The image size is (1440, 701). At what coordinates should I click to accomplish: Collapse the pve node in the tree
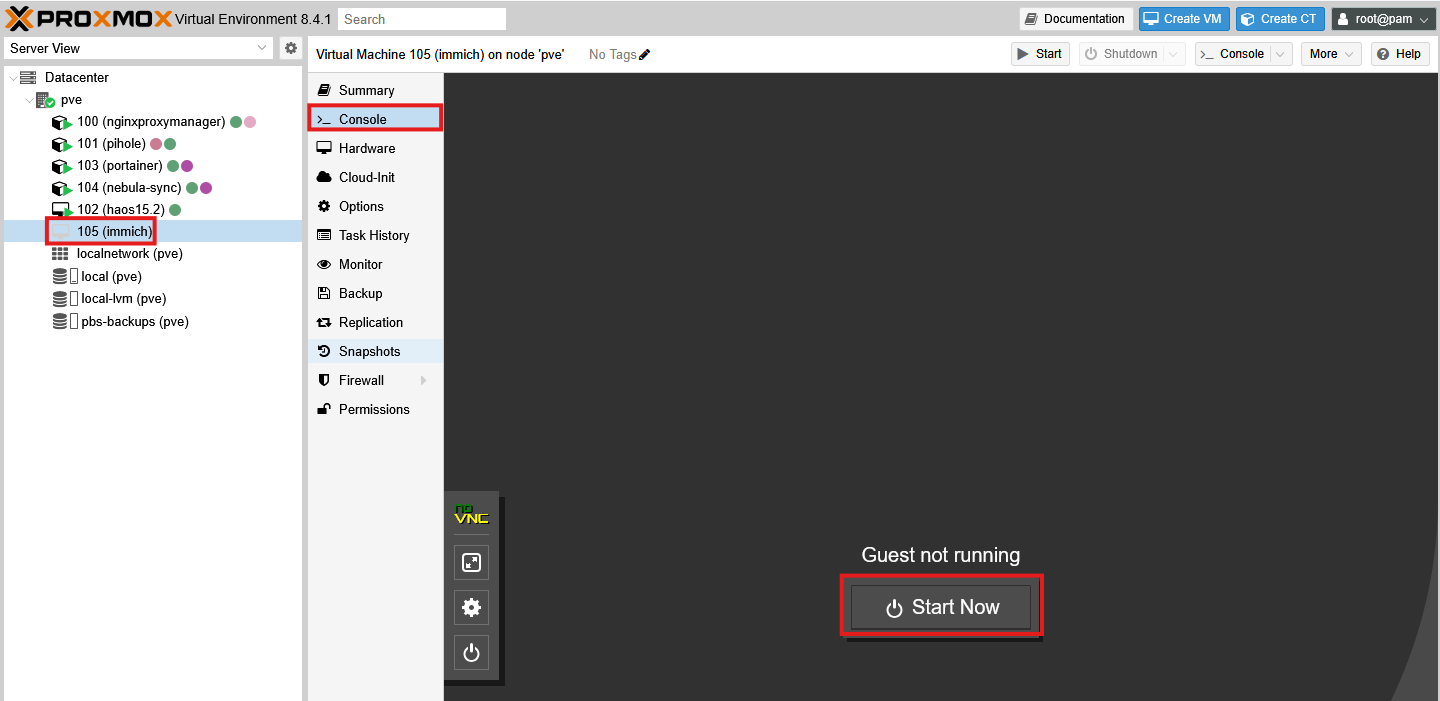point(29,99)
